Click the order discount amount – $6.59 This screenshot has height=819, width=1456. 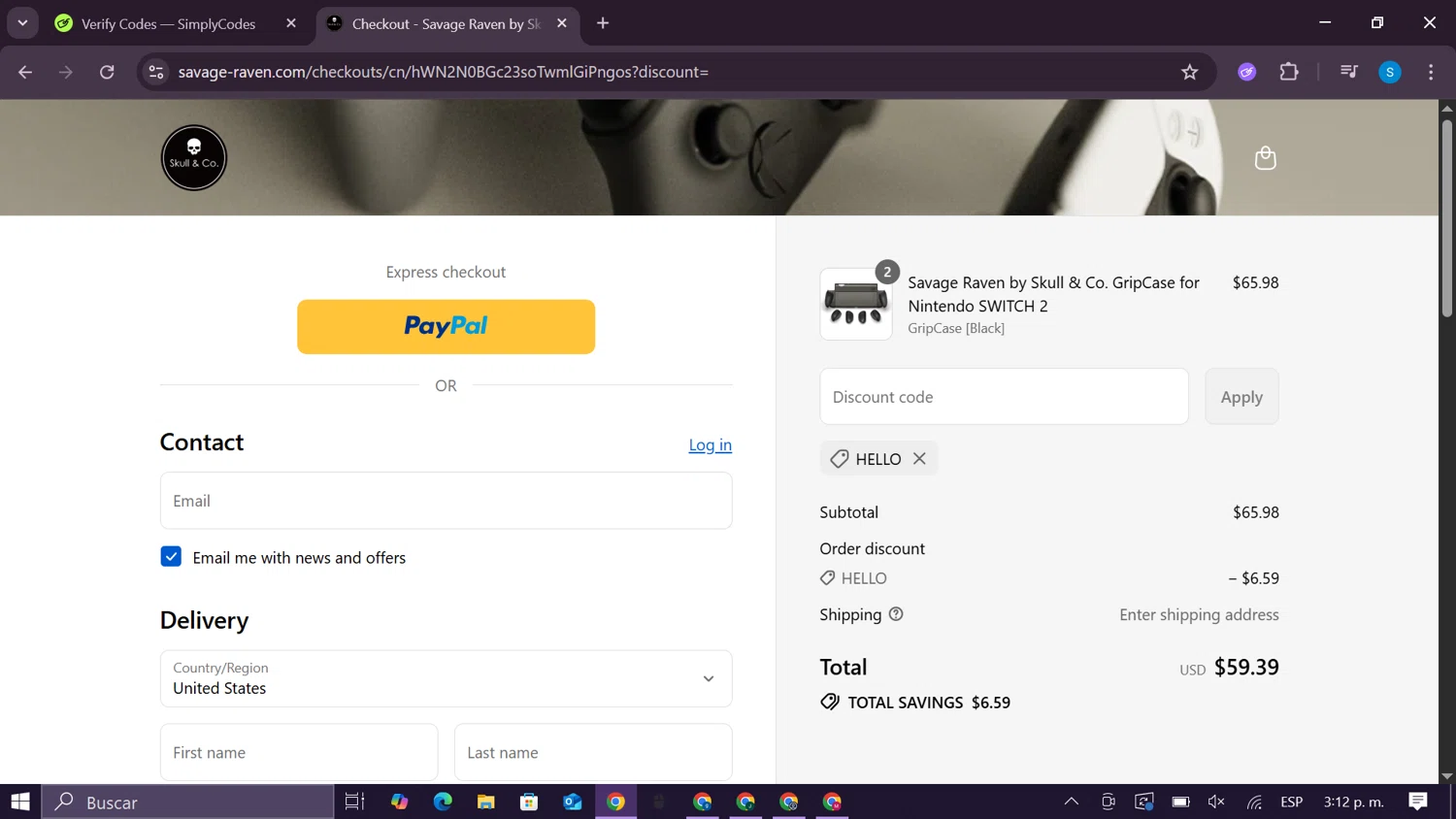[1253, 578]
